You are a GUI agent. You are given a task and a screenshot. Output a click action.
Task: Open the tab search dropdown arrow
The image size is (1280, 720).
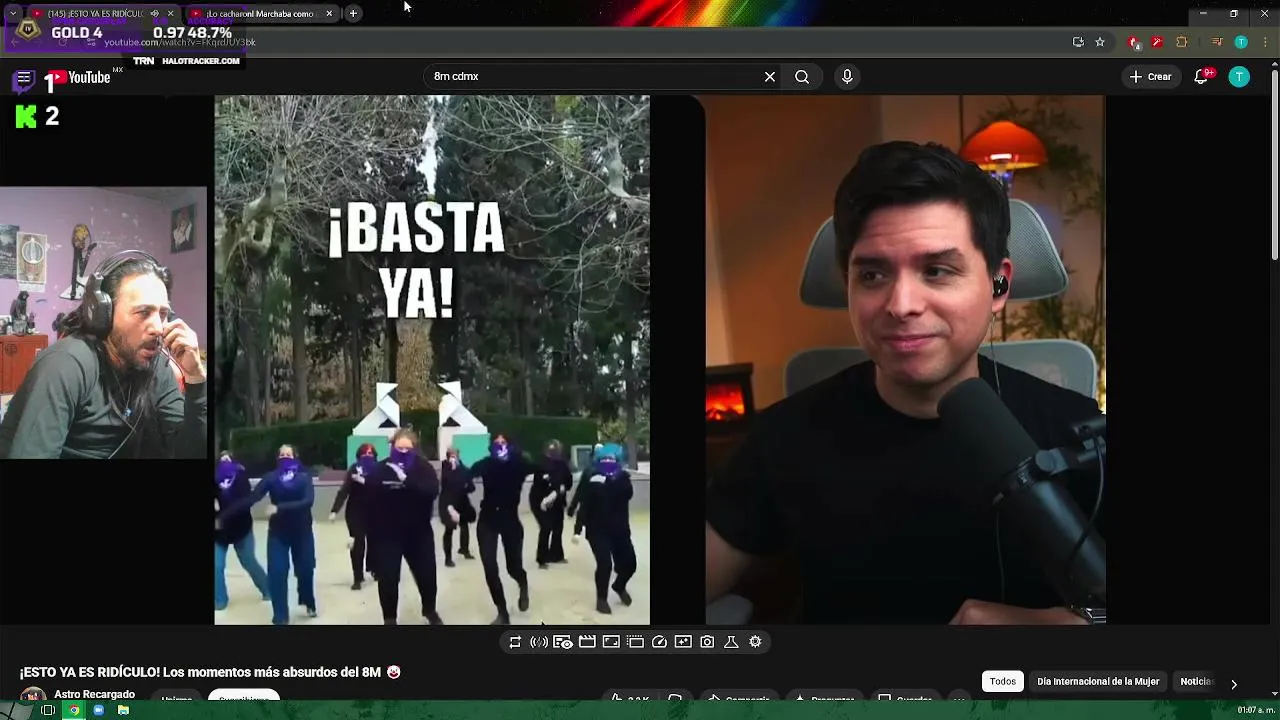click(12, 13)
